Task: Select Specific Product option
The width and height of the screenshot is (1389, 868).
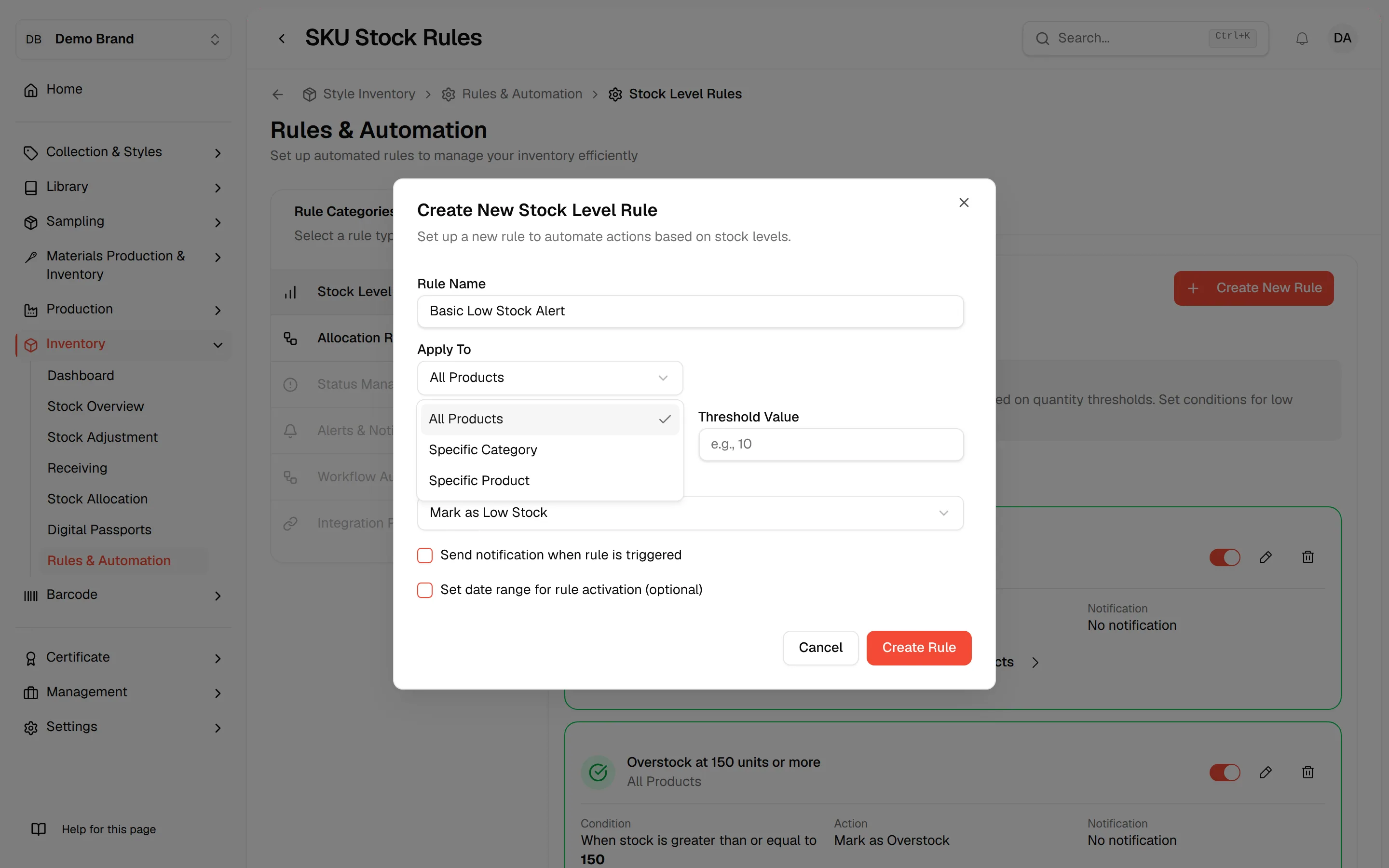Action: [550, 480]
